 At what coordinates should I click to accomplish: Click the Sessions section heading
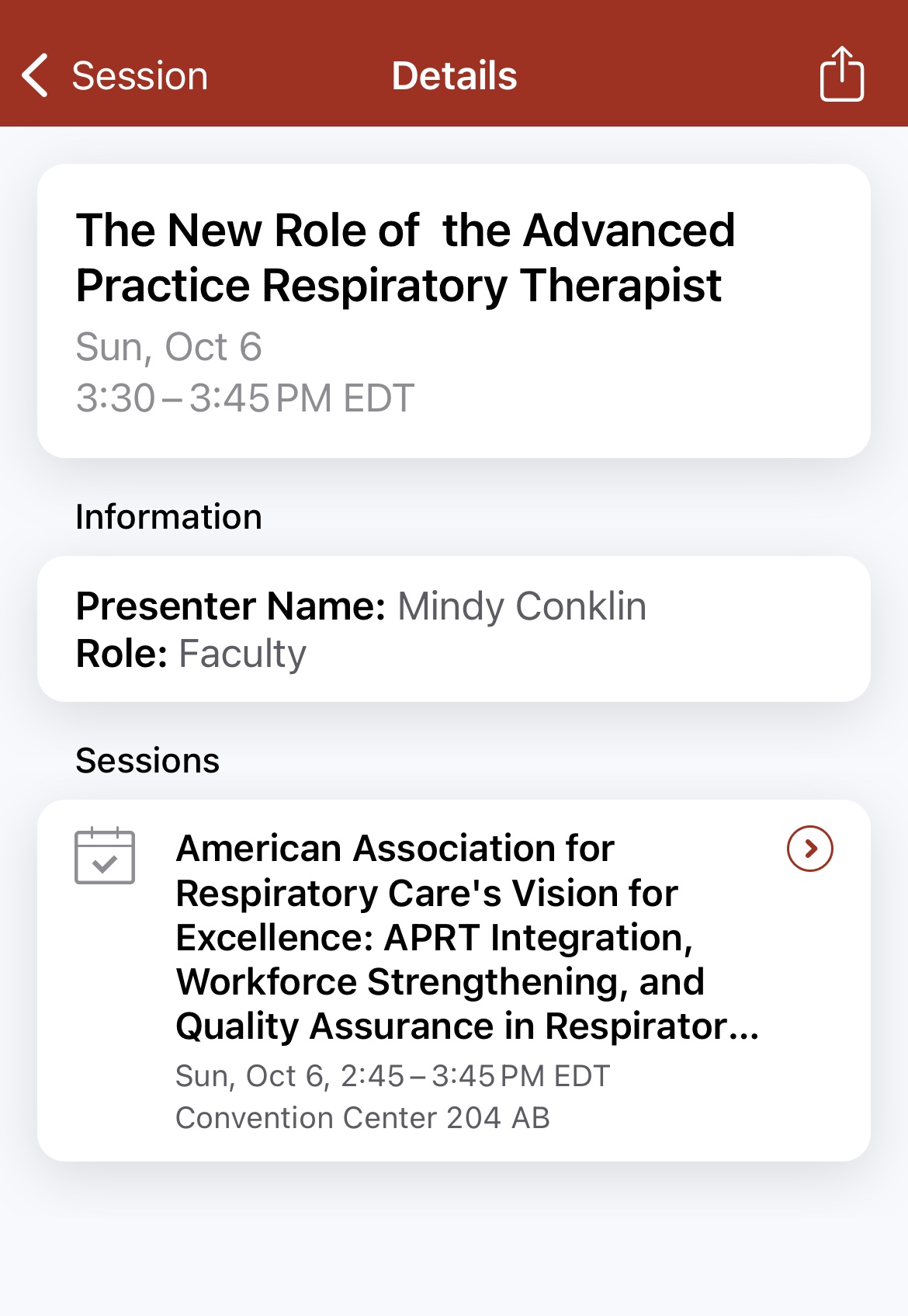click(147, 761)
